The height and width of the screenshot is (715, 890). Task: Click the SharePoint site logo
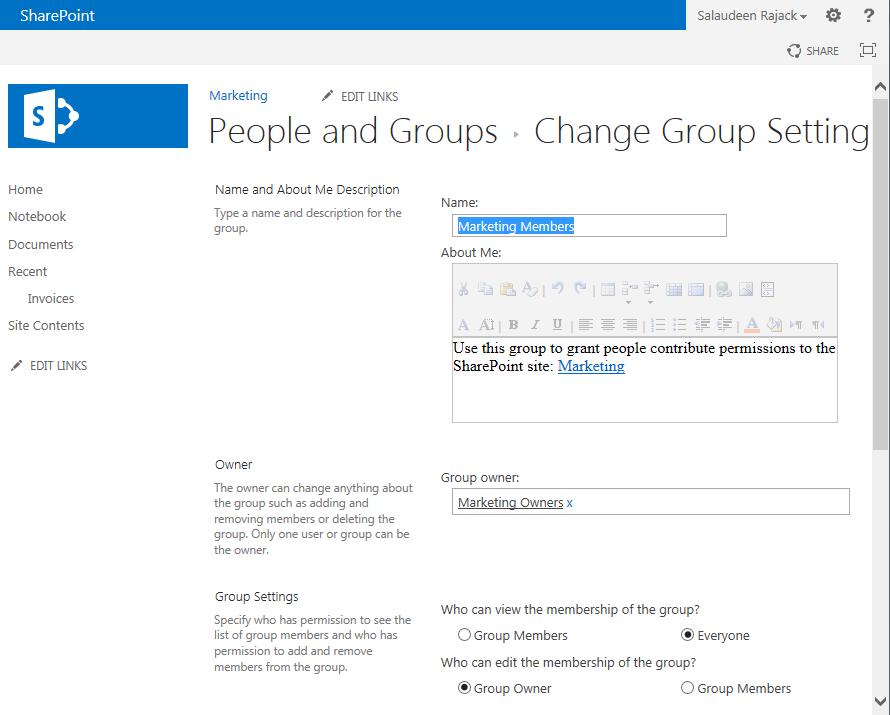pyautogui.click(x=98, y=116)
